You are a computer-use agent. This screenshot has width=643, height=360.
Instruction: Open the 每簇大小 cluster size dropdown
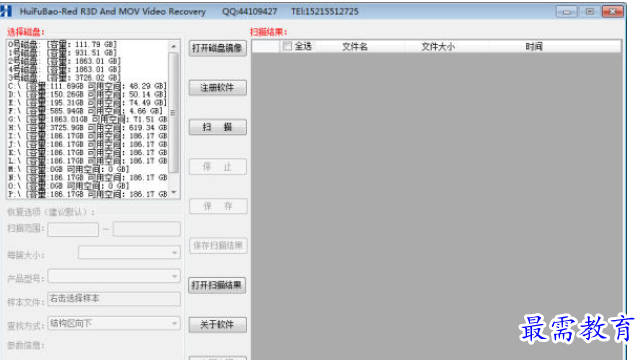pos(129,252)
